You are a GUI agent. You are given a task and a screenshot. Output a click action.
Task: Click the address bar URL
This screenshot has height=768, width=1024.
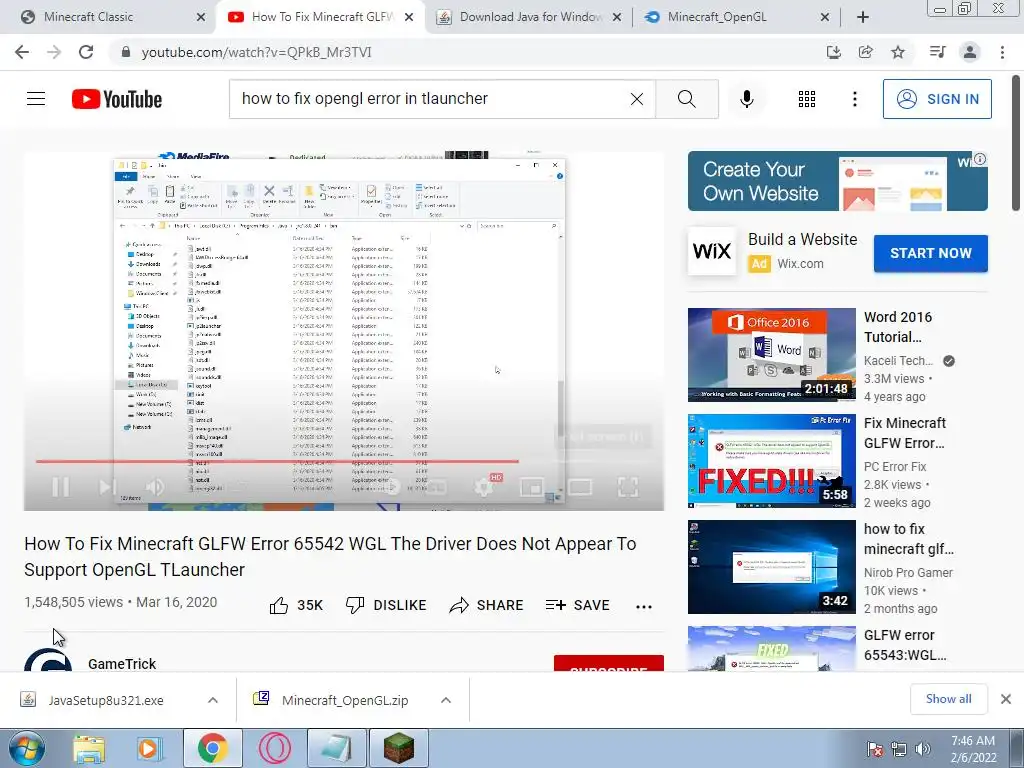tap(257, 52)
